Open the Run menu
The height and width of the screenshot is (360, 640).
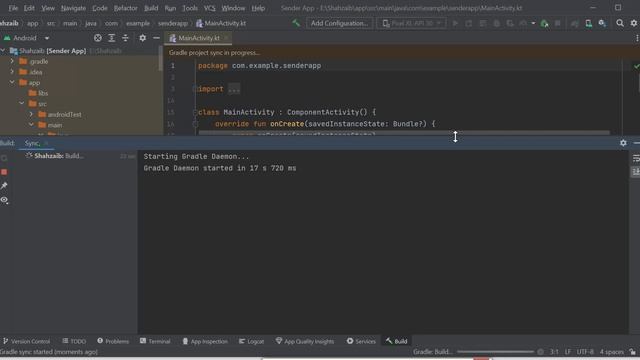click(170, 8)
